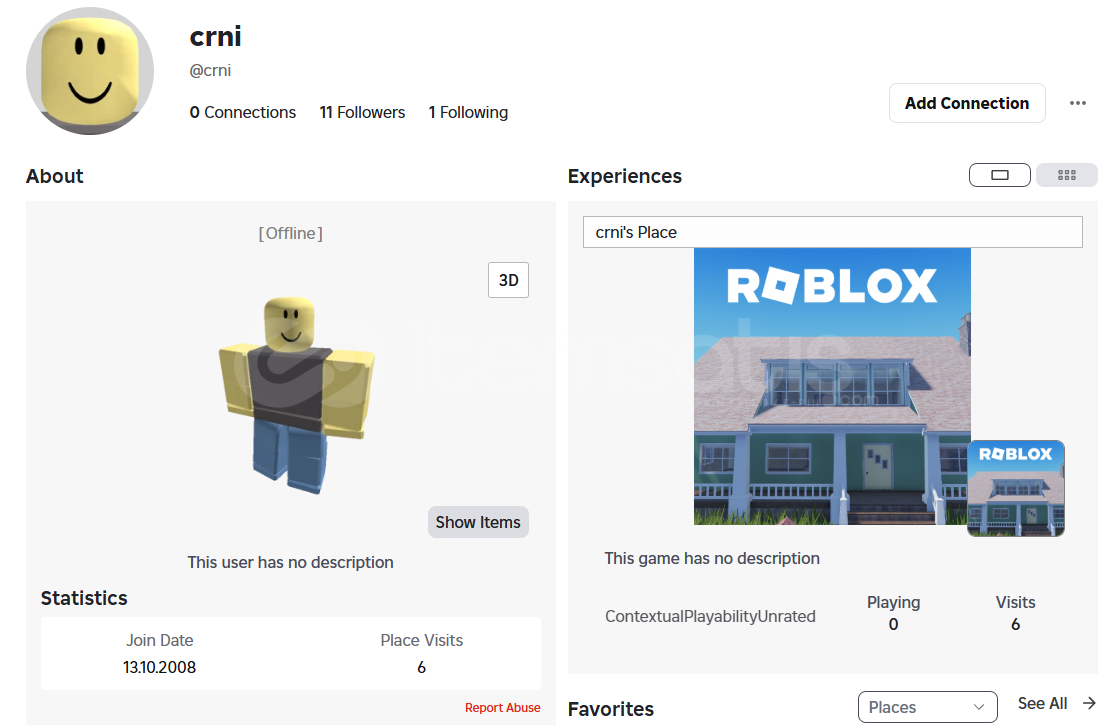The width and height of the screenshot is (1112, 725).
Task: Click the See All favorites link
Action: [1042, 703]
